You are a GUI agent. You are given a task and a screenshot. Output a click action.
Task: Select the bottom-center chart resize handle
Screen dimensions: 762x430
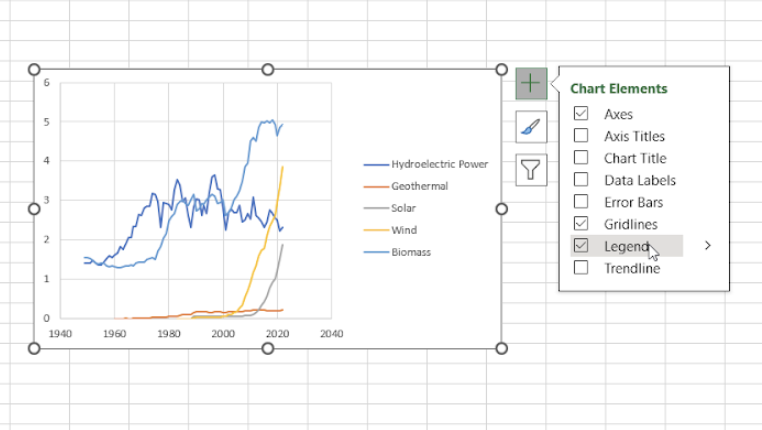point(268,348)
